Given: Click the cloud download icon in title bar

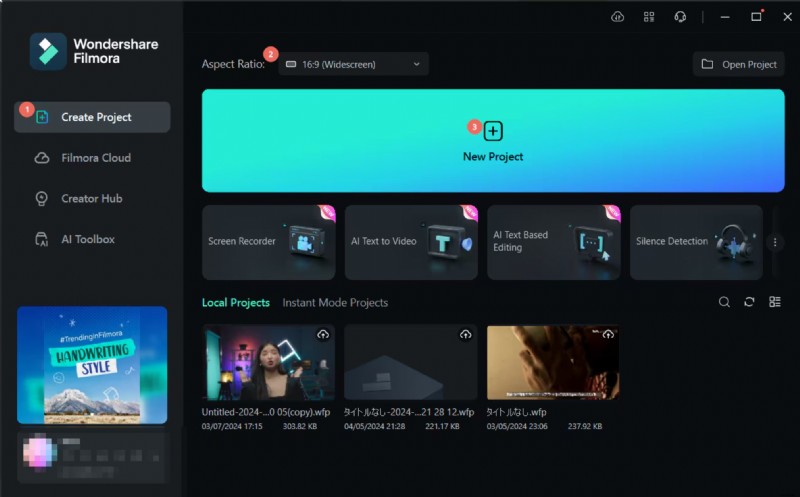Looking at the screenshot, I should coord(617,17).
